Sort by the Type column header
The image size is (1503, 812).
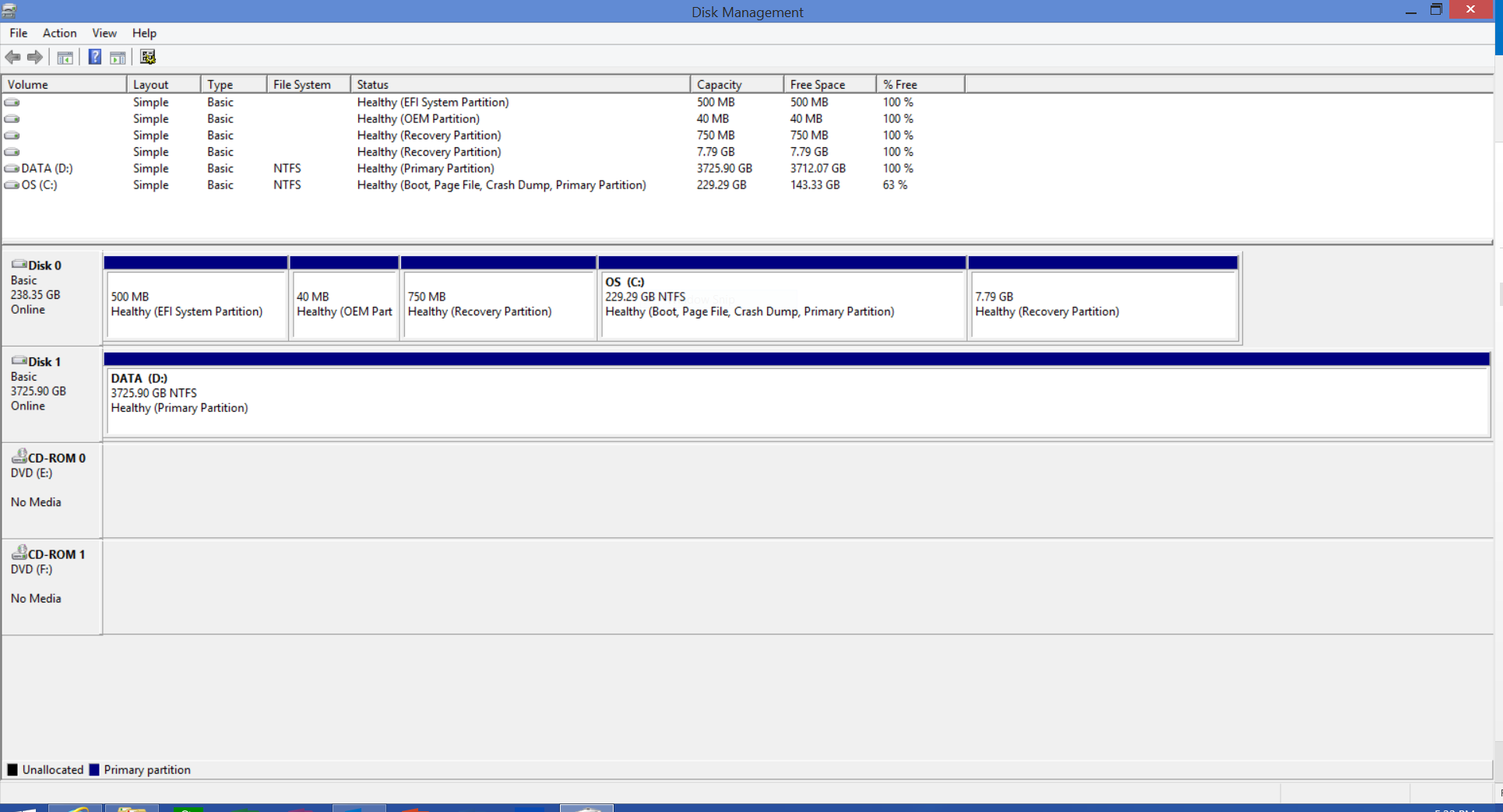click(234, 84)
